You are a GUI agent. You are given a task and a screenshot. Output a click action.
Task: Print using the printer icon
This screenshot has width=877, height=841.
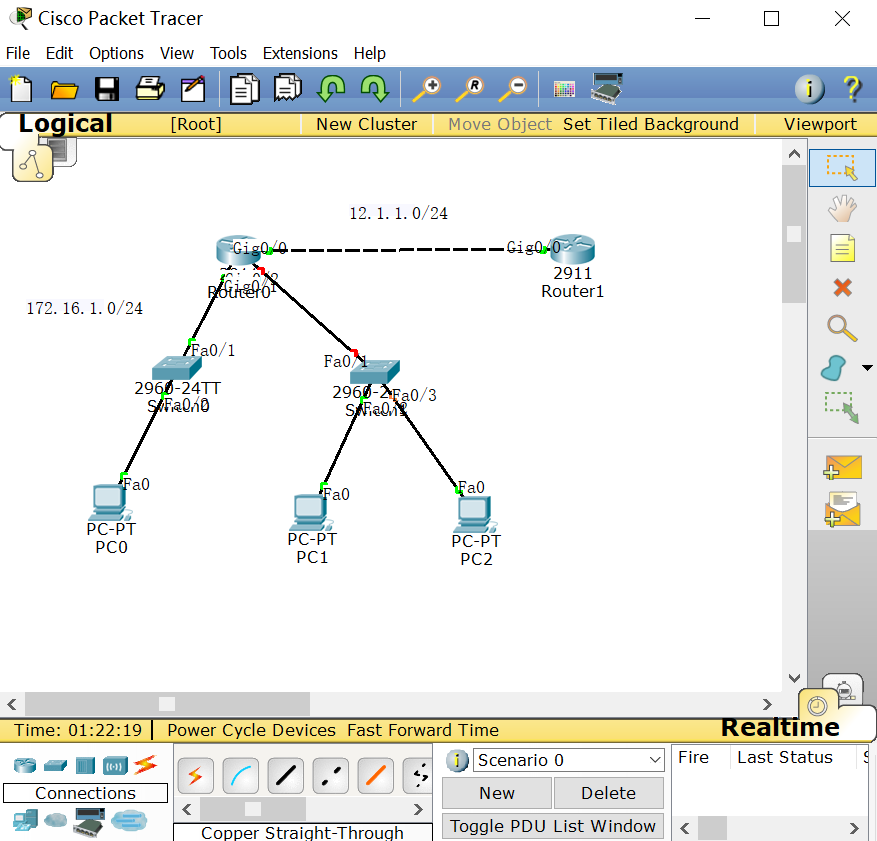click(150, 88)
